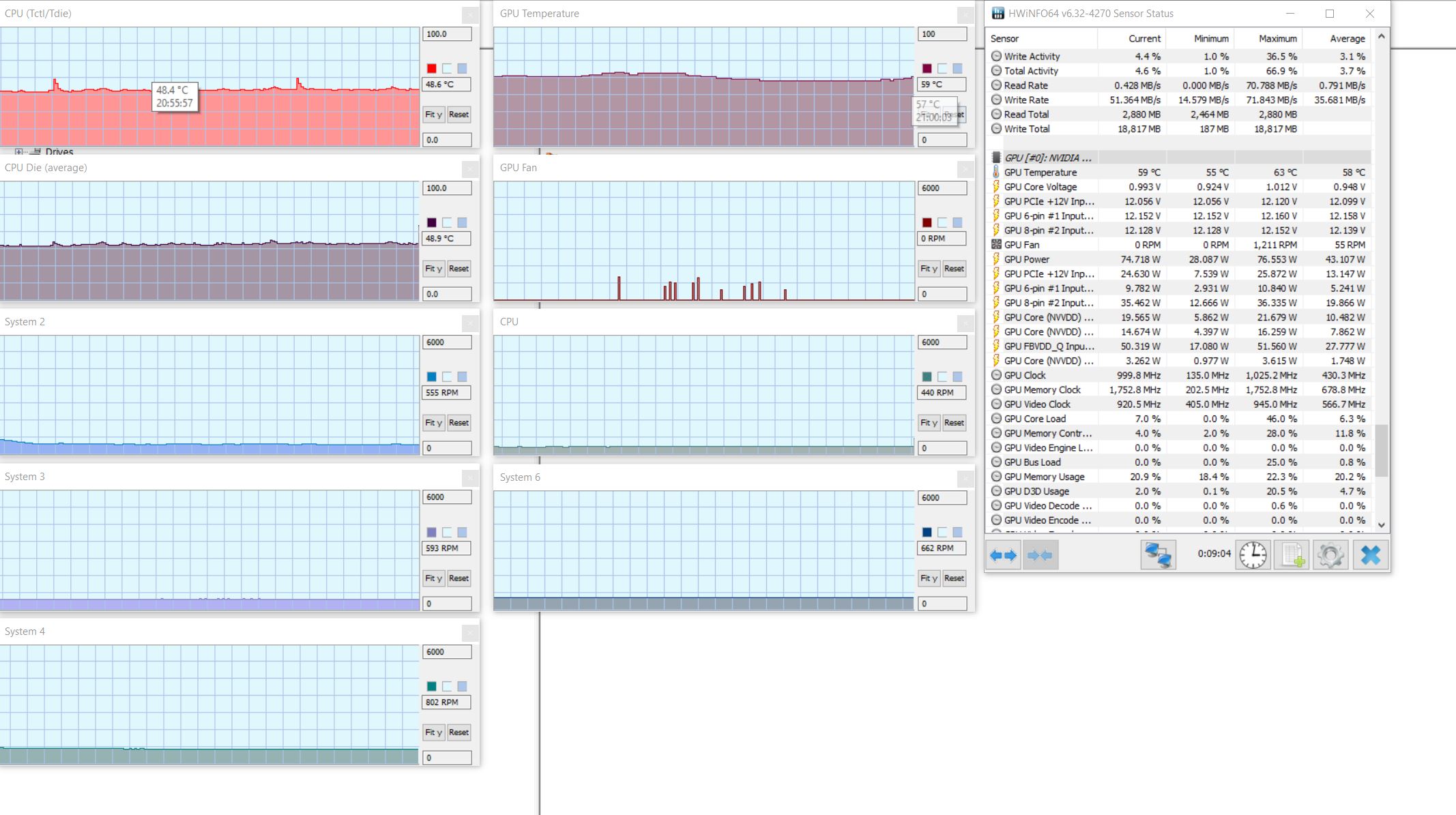Close the System 4 graph window

tap(470, 633)
